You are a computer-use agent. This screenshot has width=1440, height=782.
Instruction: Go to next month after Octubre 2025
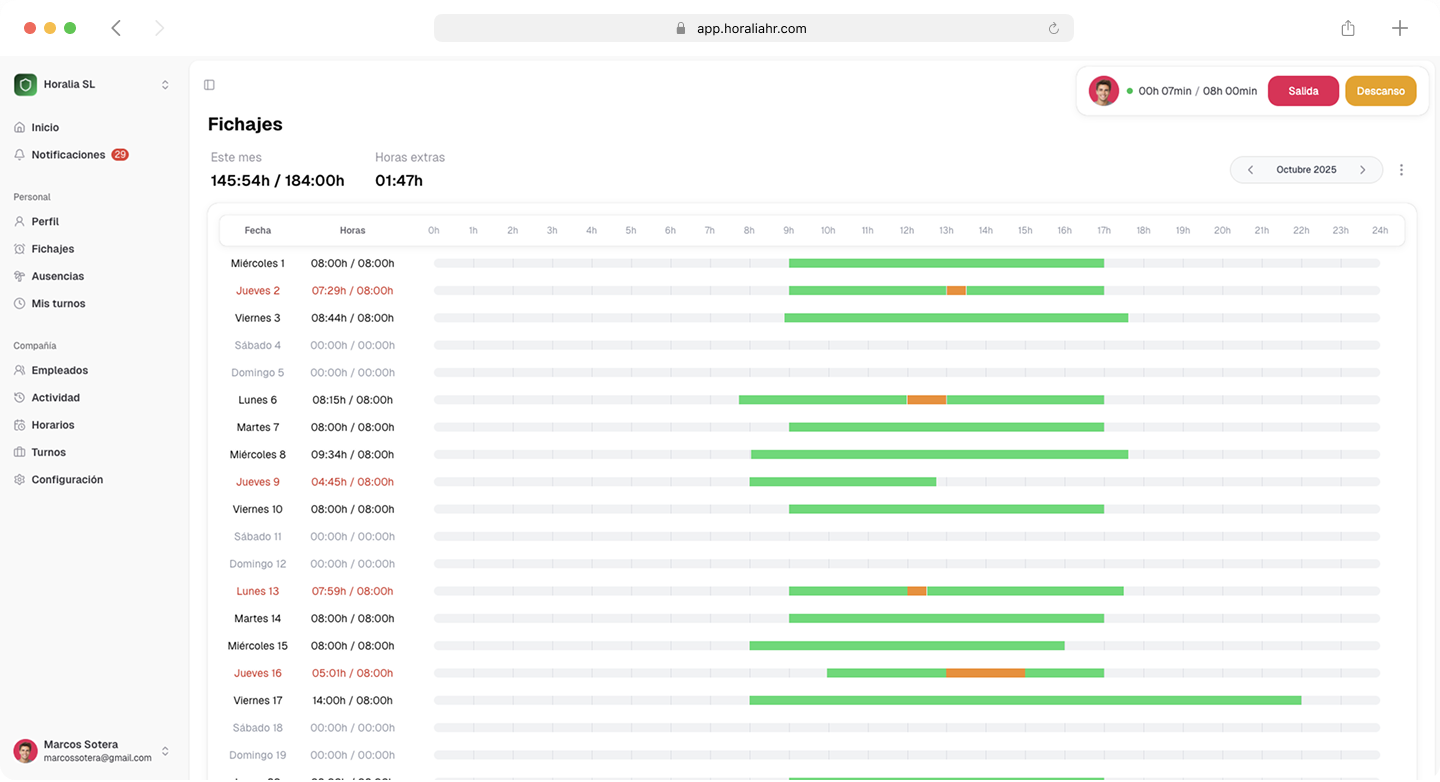coord(1362,170)
